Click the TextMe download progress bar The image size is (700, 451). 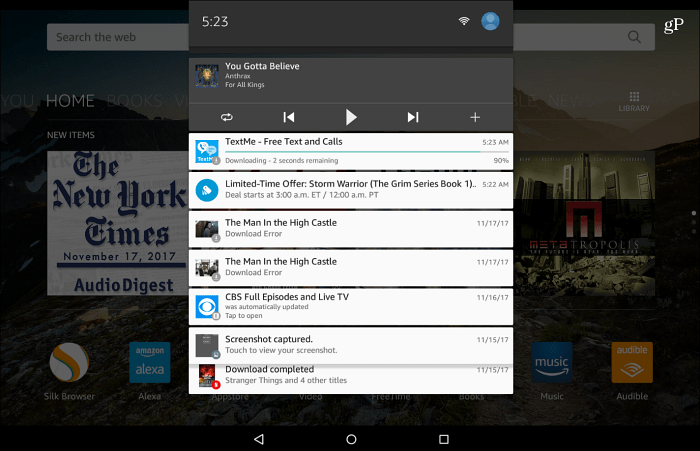click(367, 152)
